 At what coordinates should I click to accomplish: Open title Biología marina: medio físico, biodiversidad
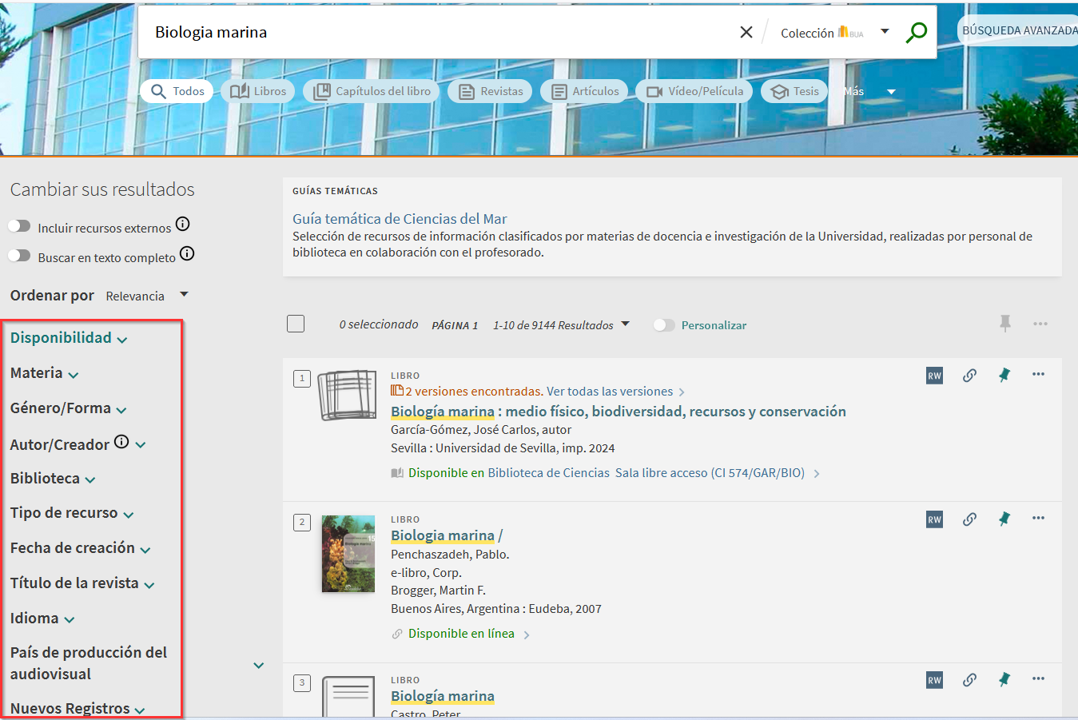click(618, 411)
